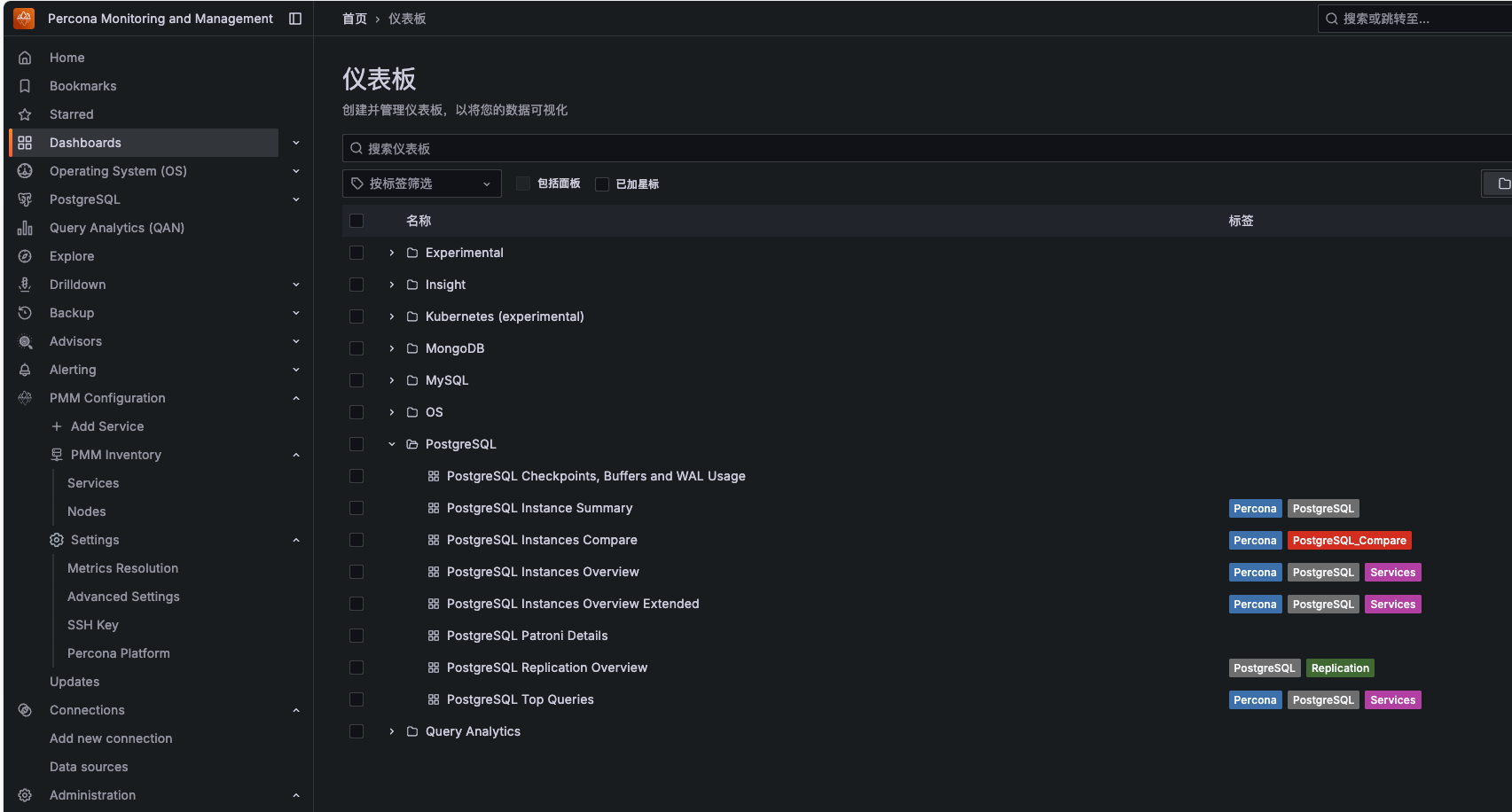Toggle the sidebar dock panel icon
1512x812 pixels.
click(295, 19)
